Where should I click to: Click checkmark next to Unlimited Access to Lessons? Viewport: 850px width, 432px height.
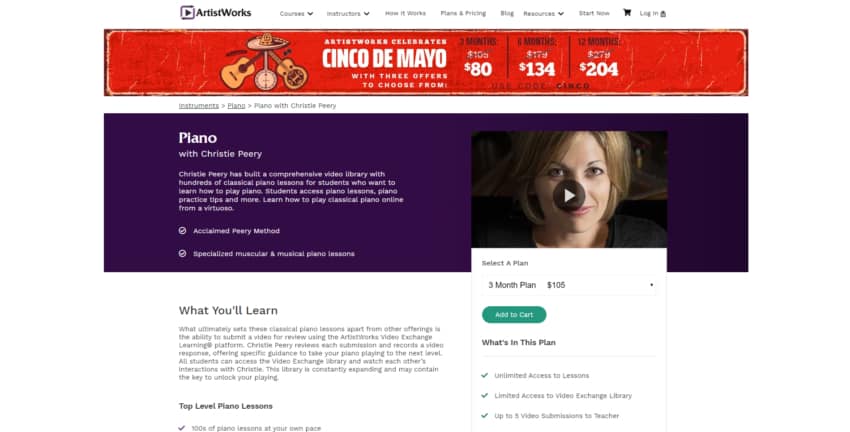(485, 375)
